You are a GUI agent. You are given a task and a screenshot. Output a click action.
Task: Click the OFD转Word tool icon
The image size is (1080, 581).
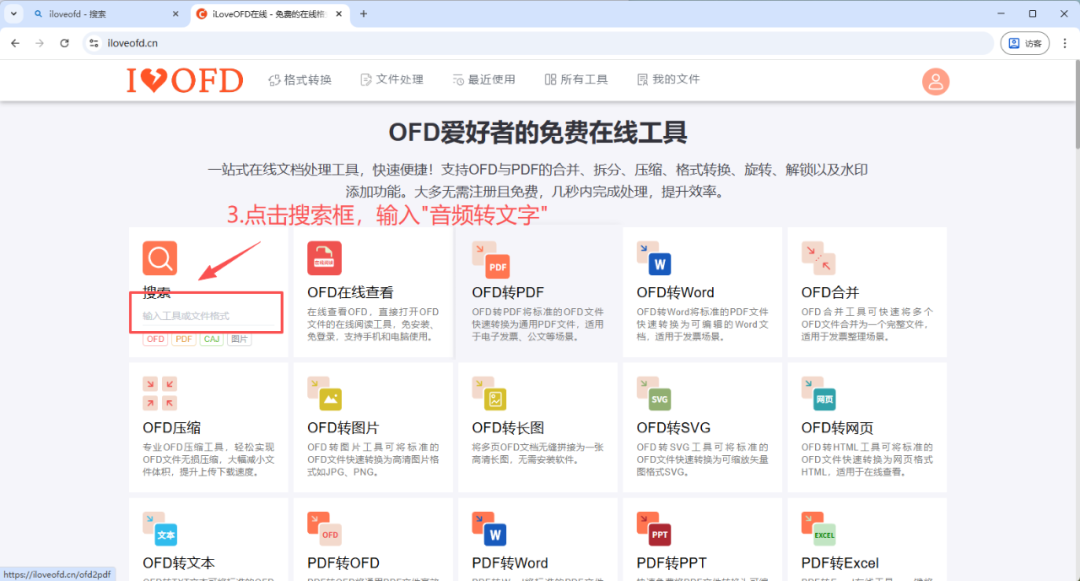pos(657,261)
